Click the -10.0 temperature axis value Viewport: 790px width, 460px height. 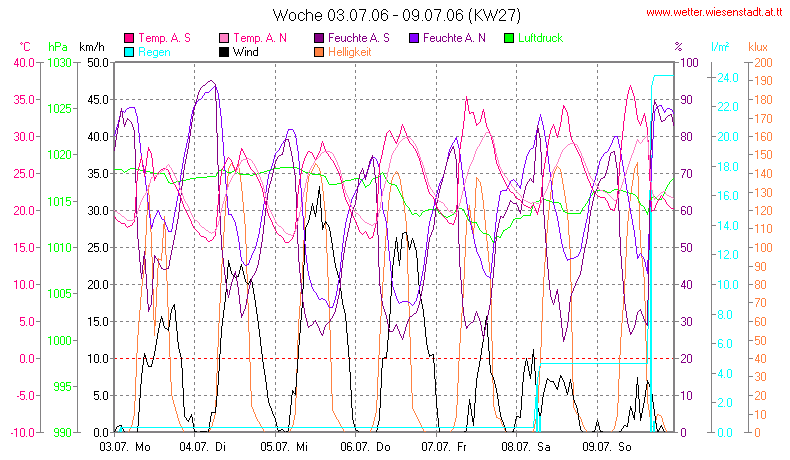[x=23, y=432]
